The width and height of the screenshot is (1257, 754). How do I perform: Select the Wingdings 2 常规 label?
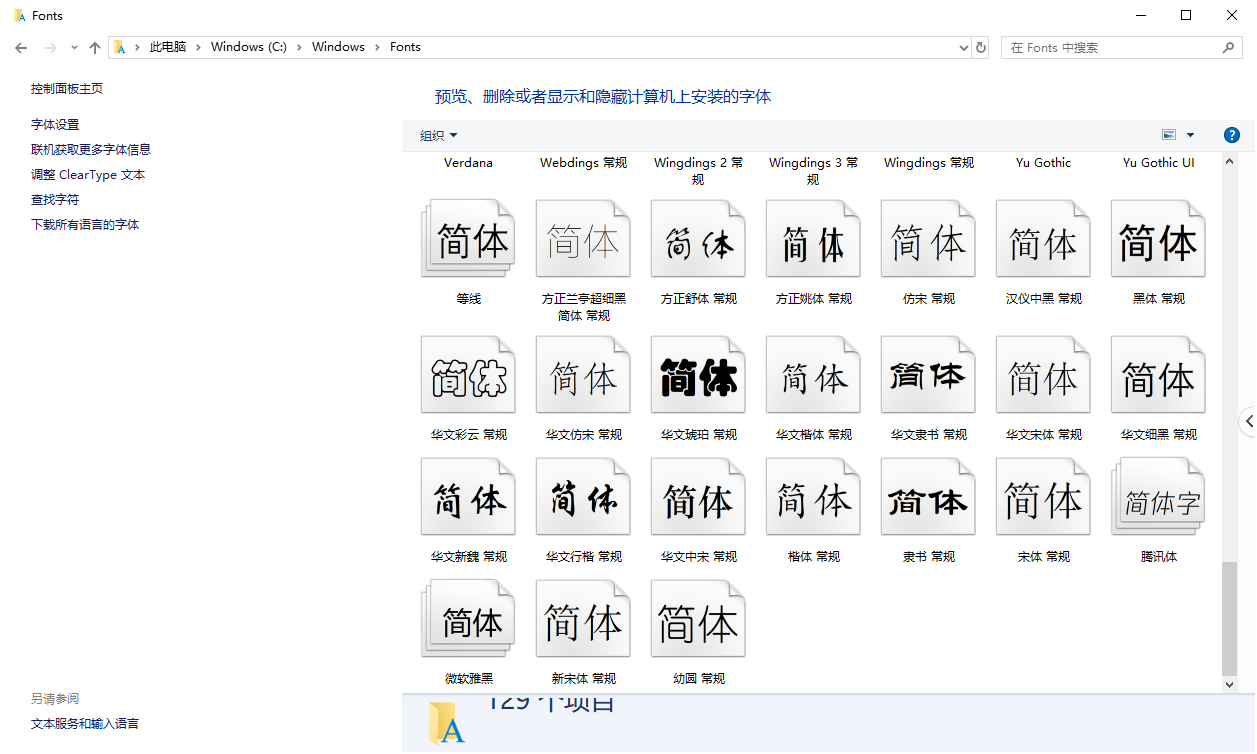pos(698,171)
